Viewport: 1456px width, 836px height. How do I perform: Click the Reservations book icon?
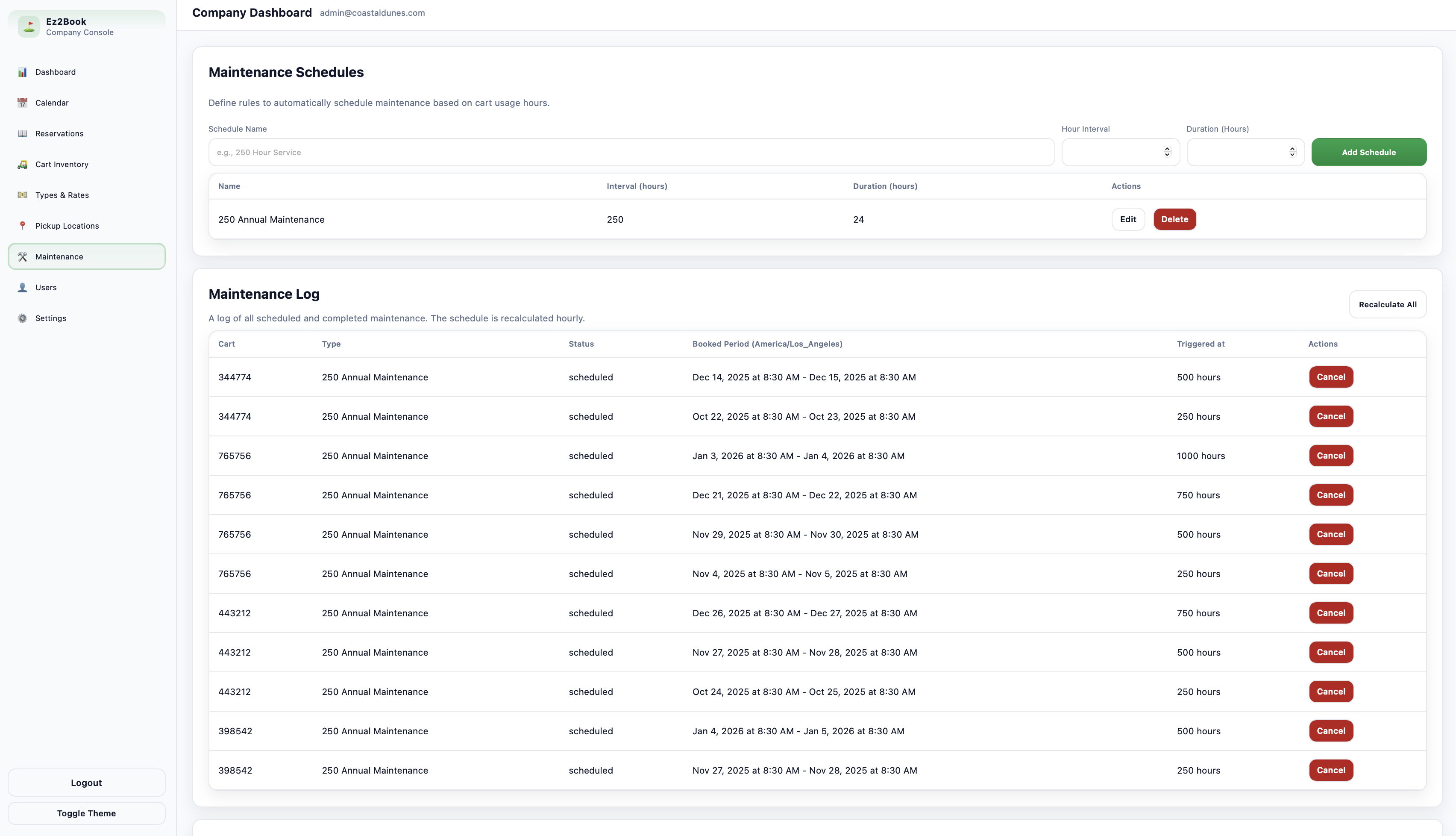22,134
